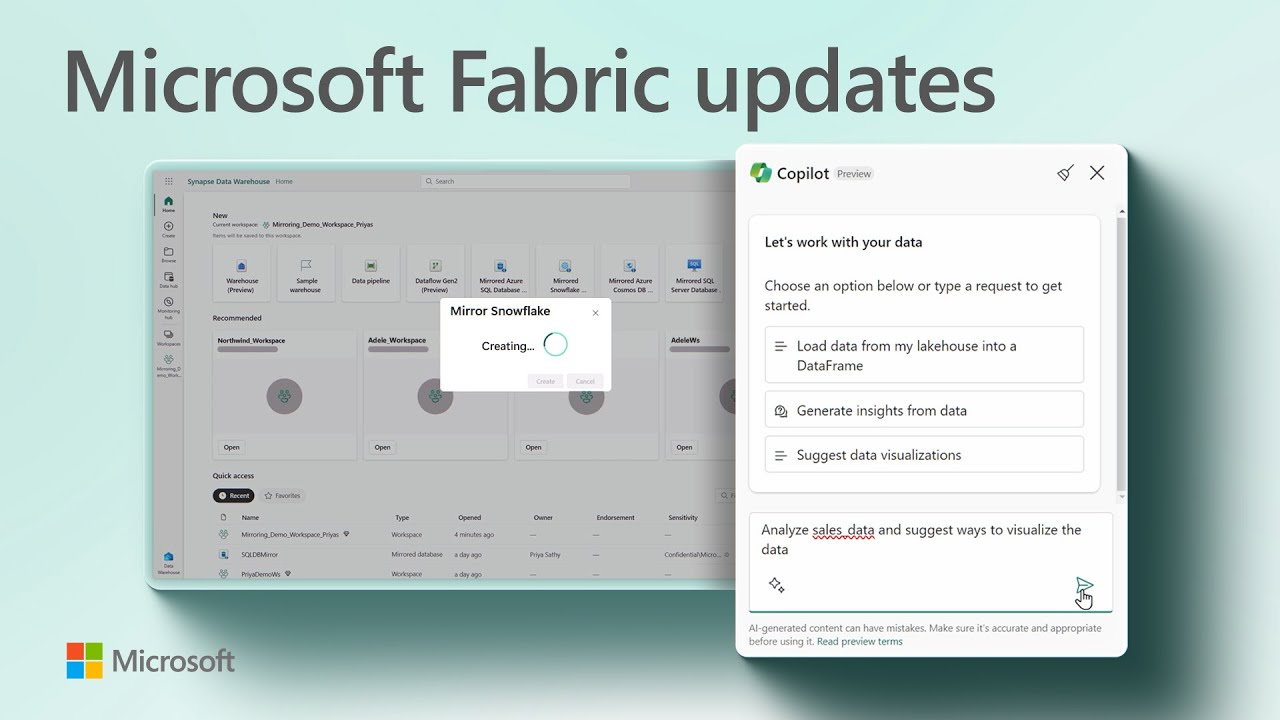Open the Northwind_Workspace card

click(x=231, y=447)
